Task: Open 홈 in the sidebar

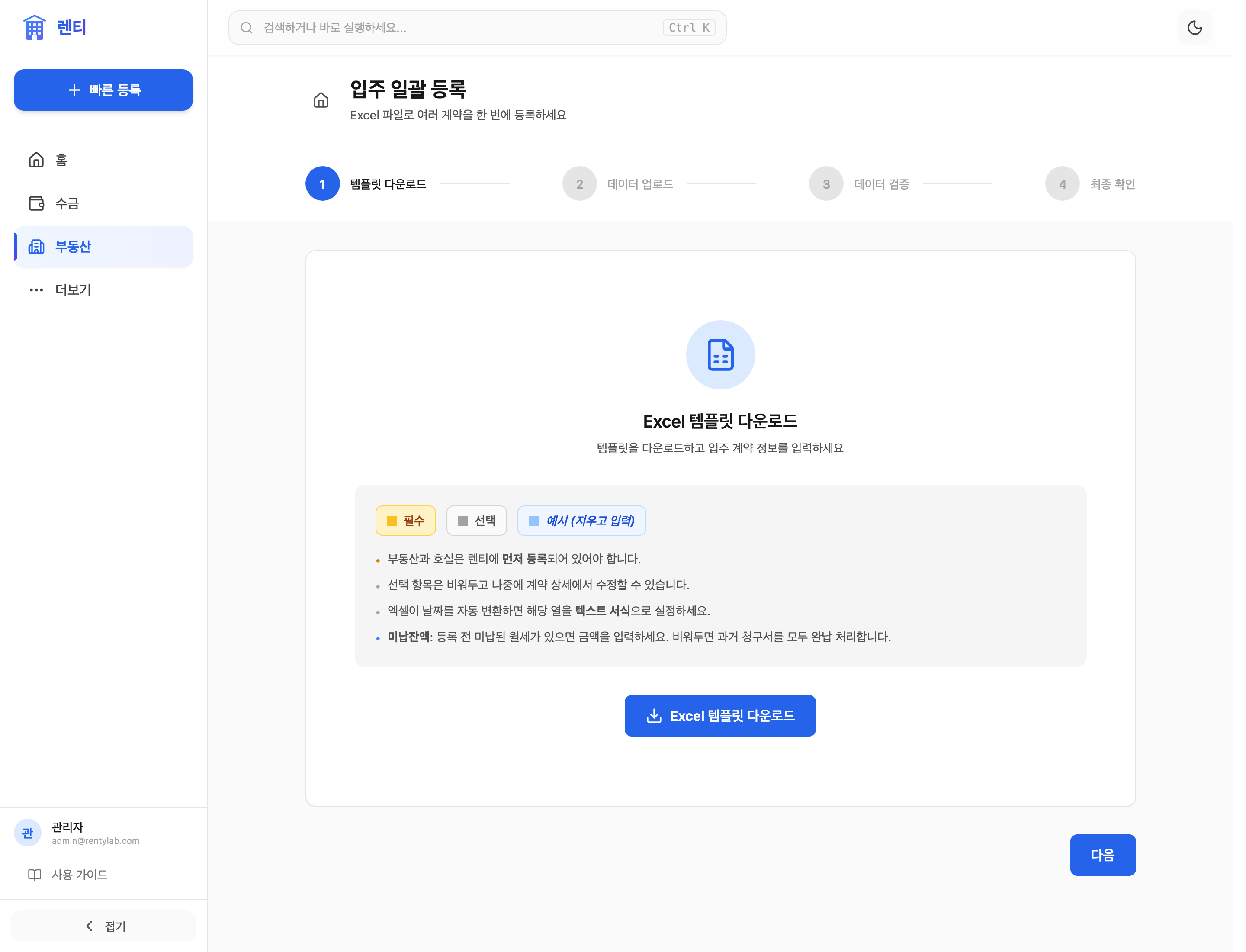Action: tap(103, 160)
